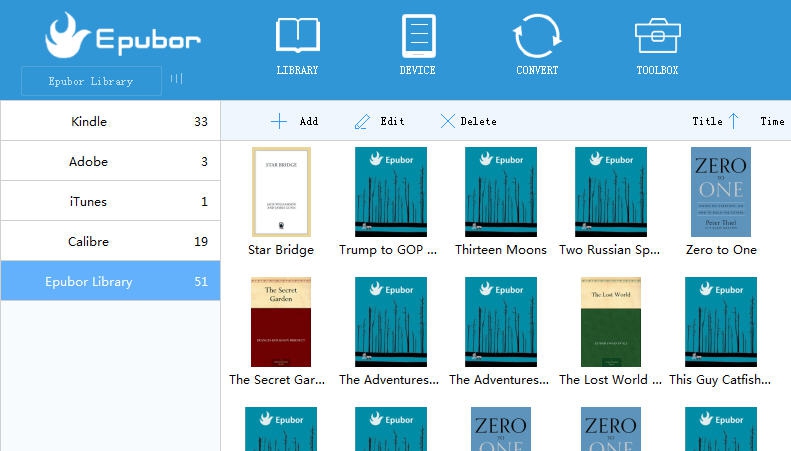Click the pencil Edit icon
Screen dimensions: 791x451
click(362, 121)
